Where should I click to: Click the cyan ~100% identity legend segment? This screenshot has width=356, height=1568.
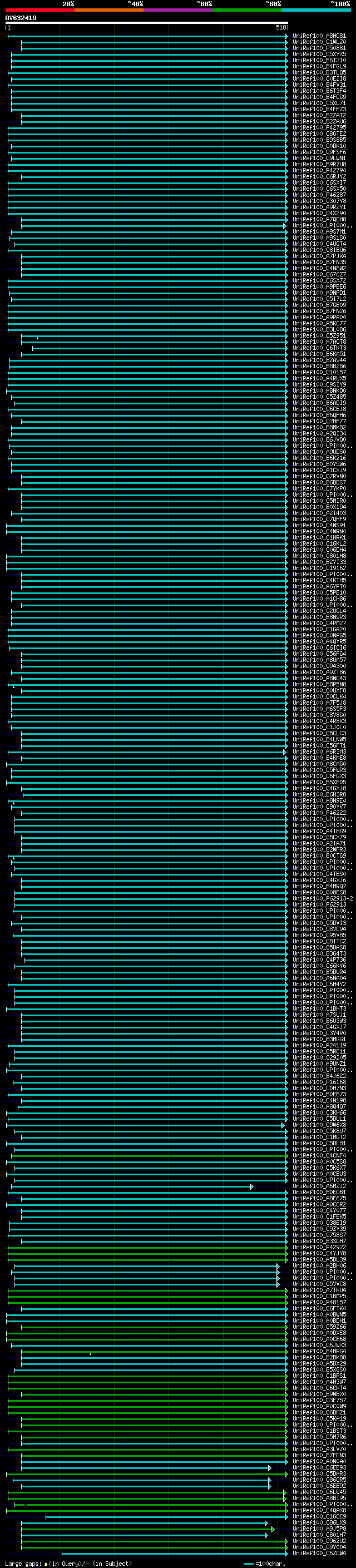click(x=316, y=10)
